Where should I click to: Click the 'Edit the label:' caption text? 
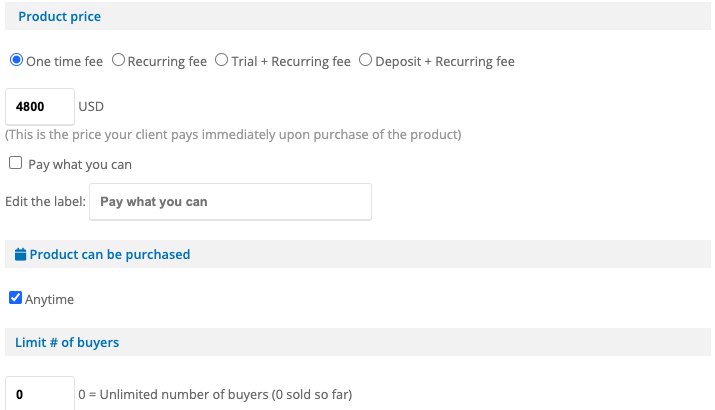pyautogui.click(x=46, y=201)
